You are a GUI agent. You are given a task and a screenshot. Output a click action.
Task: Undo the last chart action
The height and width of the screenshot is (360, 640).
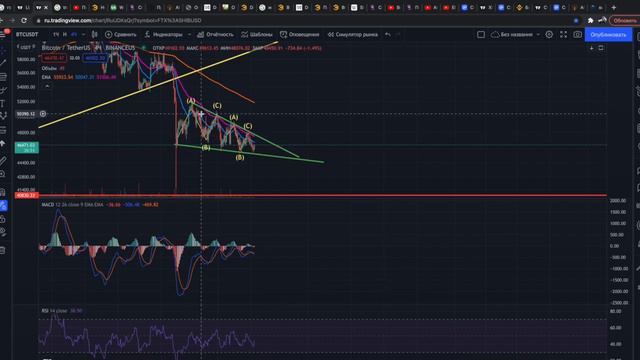click(x=388, y=35)
